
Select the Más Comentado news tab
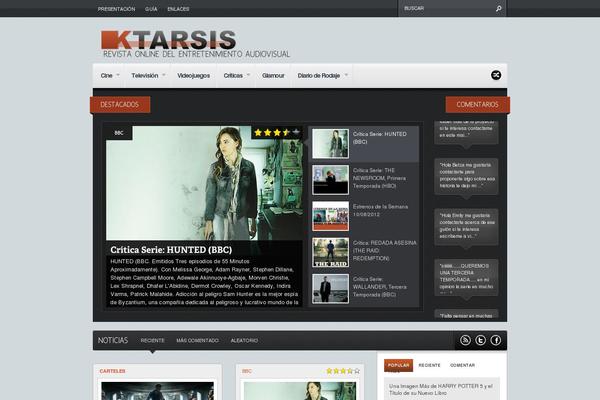pos(197,340)
